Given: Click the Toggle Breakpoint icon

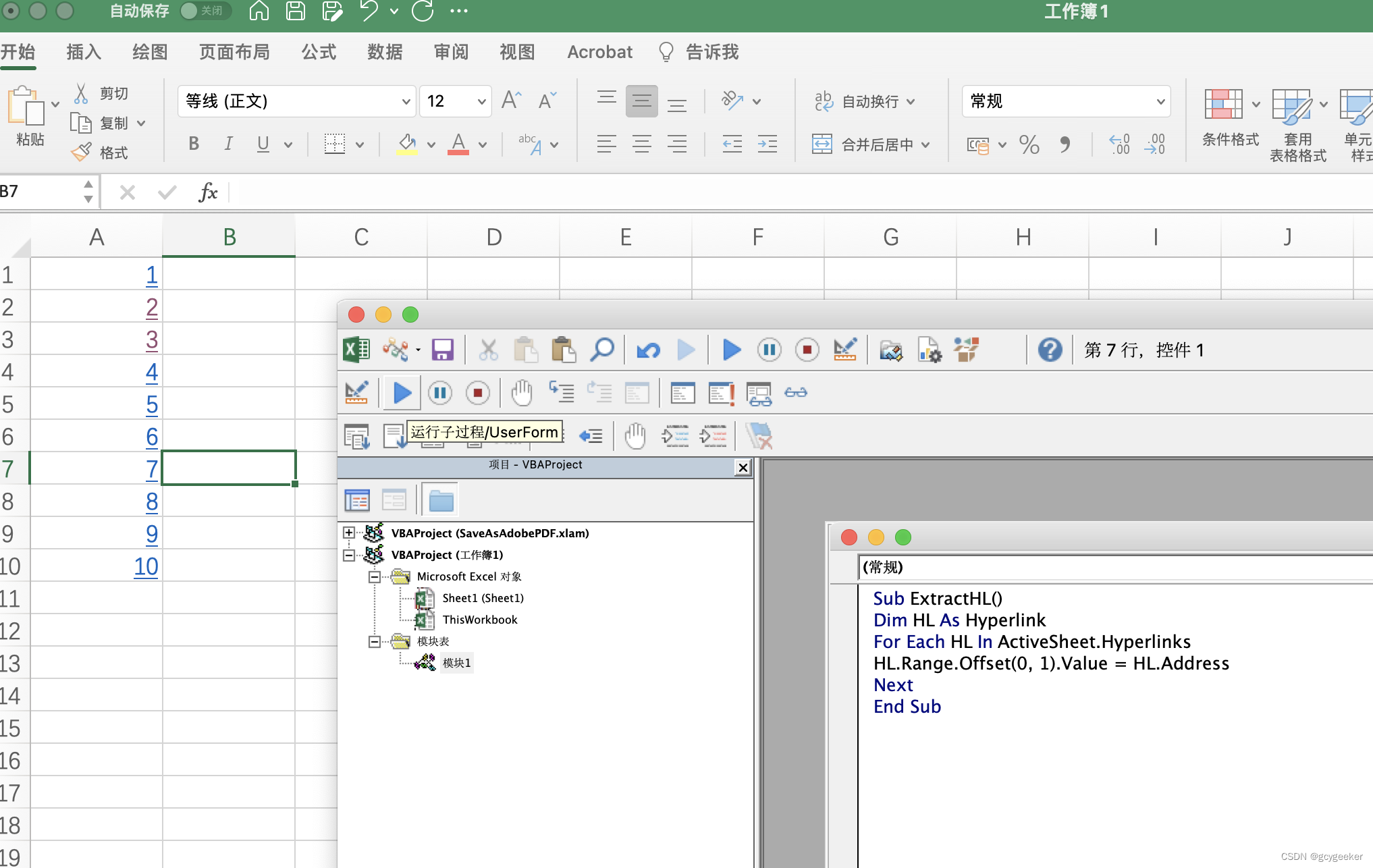Looking at the screenshot, I should pyautogui.click(x=520, y=392).
